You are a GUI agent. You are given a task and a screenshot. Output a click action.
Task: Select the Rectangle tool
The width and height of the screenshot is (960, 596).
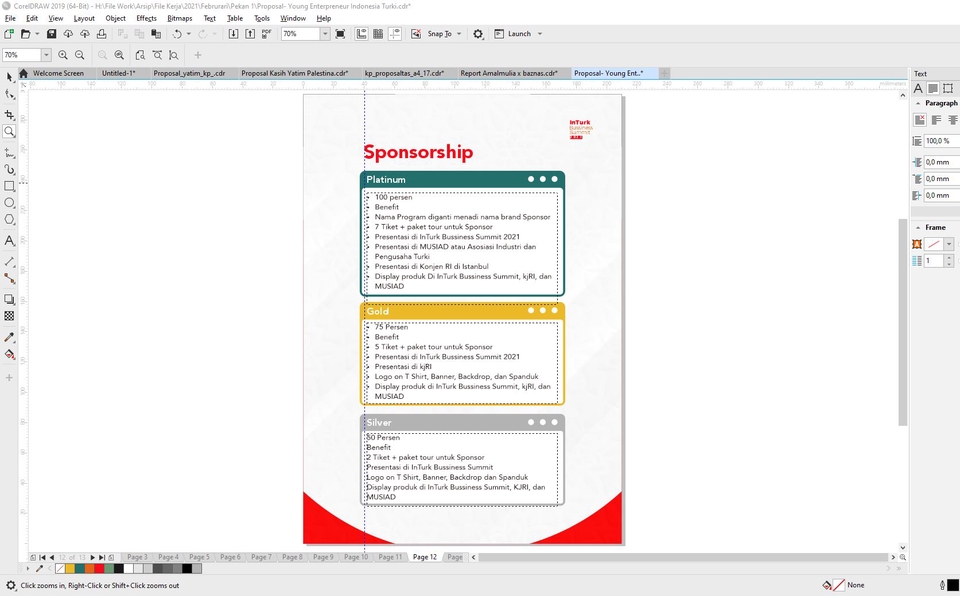(x=9, y=186)
